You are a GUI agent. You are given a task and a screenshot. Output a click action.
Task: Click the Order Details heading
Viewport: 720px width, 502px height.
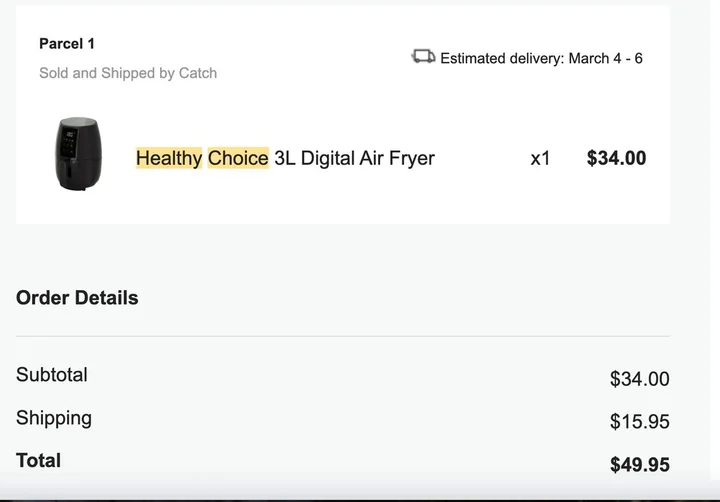pyautogui.click(x=77, y=298)
